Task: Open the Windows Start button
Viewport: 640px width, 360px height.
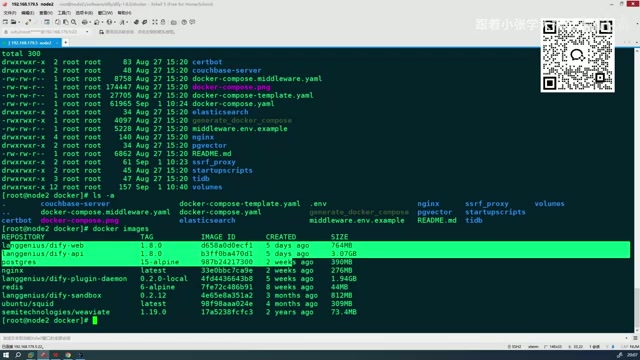Action: 6,355
